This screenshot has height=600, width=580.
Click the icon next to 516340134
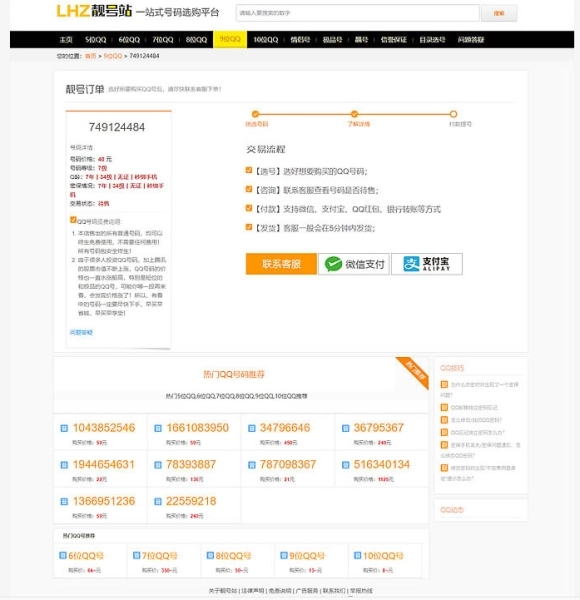(x=345, y=465)
